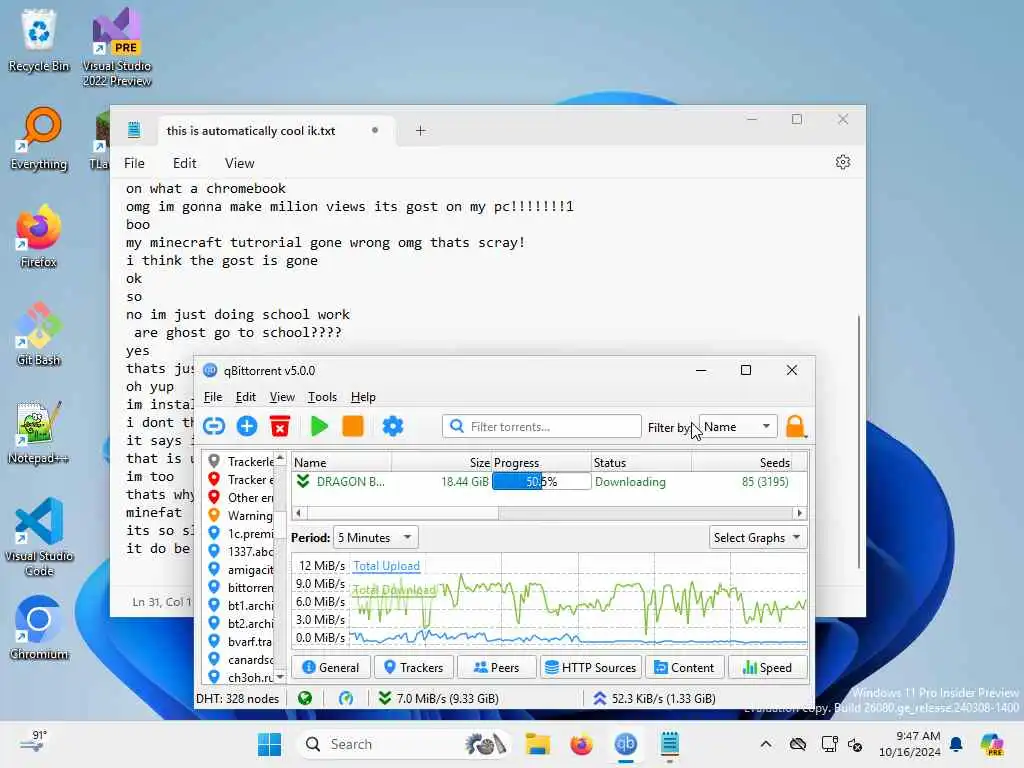Click Add Torrent File plus icon

tap(246, 426)
